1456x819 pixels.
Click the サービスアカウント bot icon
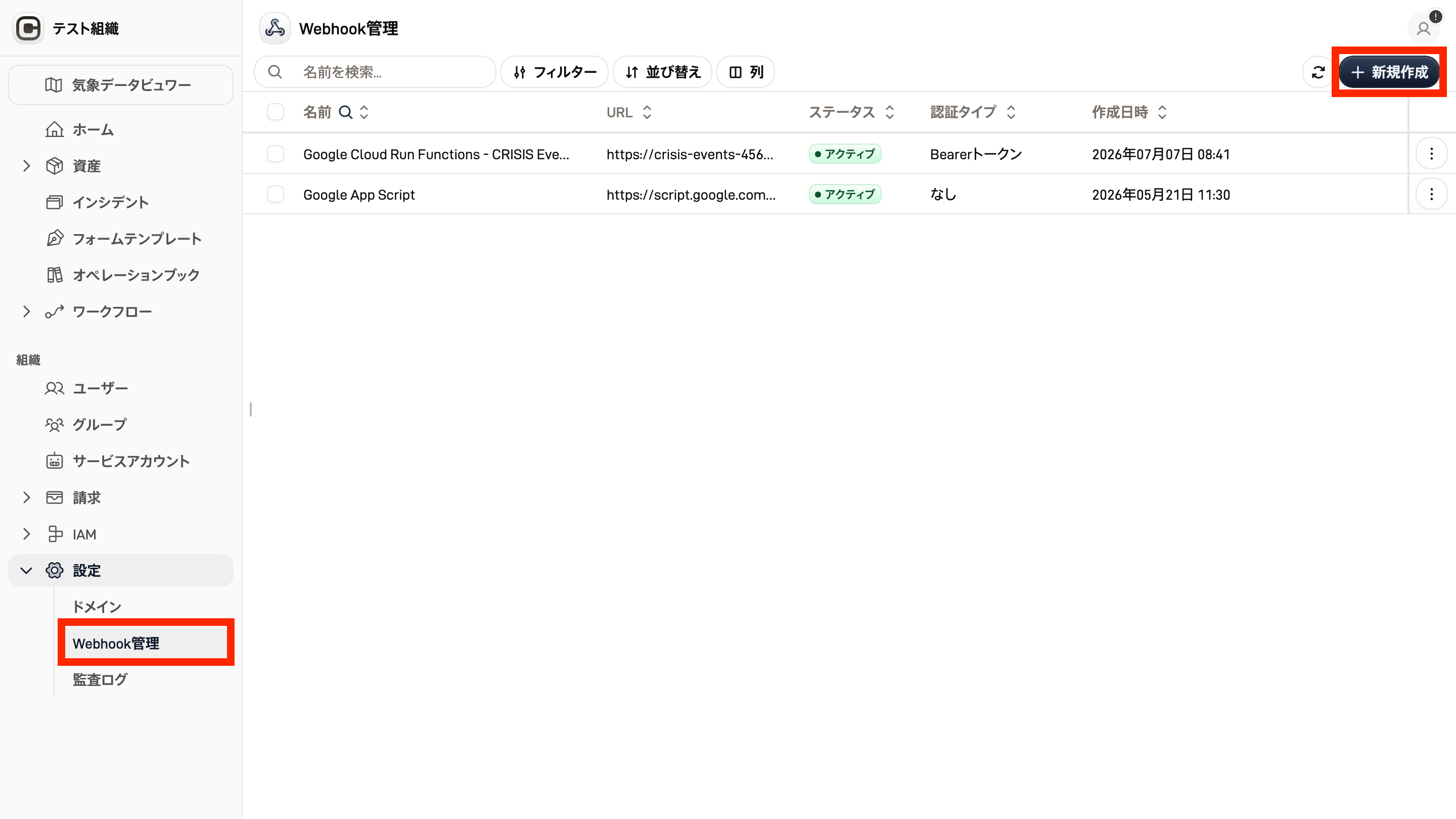pos(54,461)
